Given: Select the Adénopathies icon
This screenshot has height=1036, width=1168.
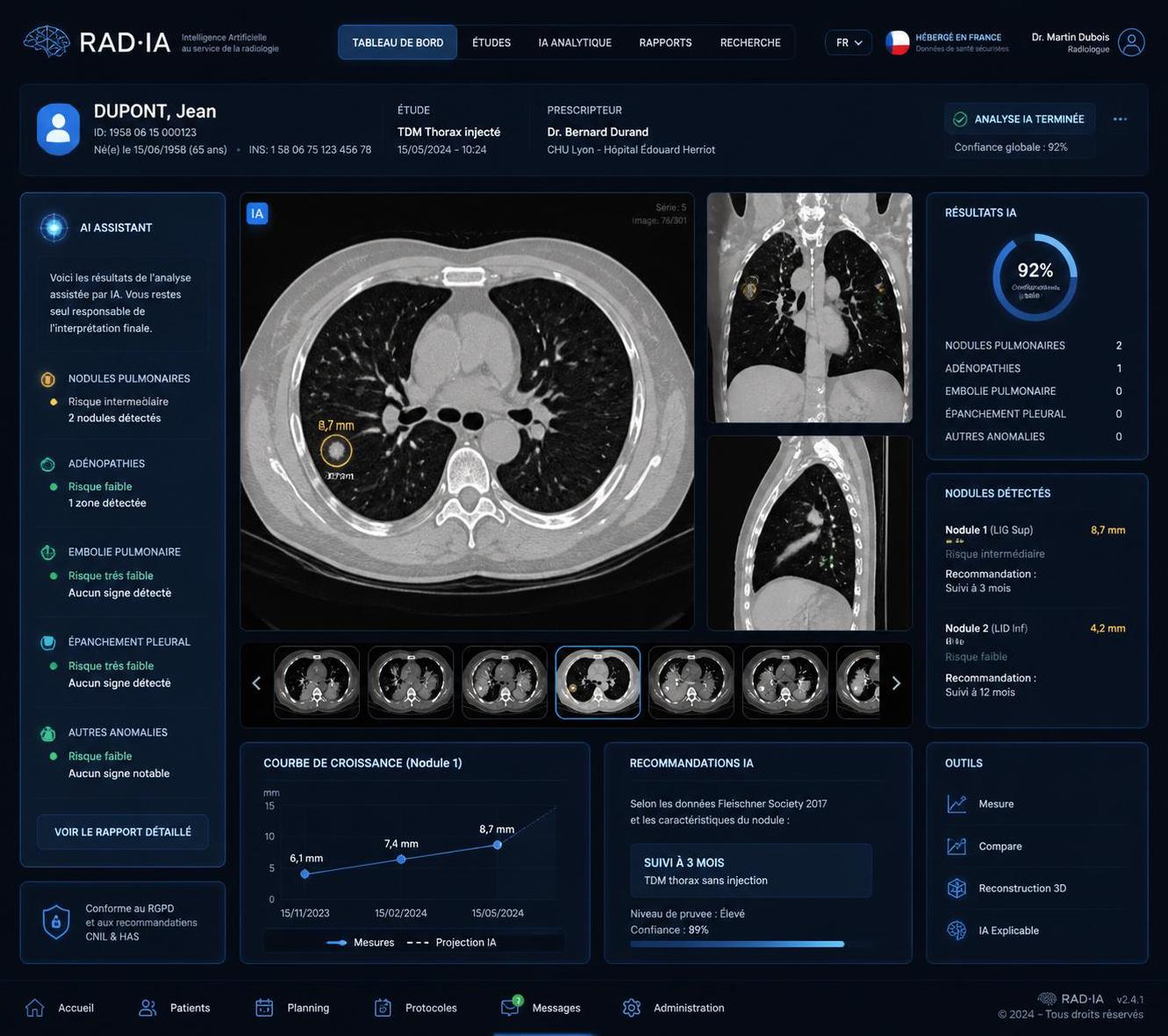Looking at the screenshot, I should (48, 464).
